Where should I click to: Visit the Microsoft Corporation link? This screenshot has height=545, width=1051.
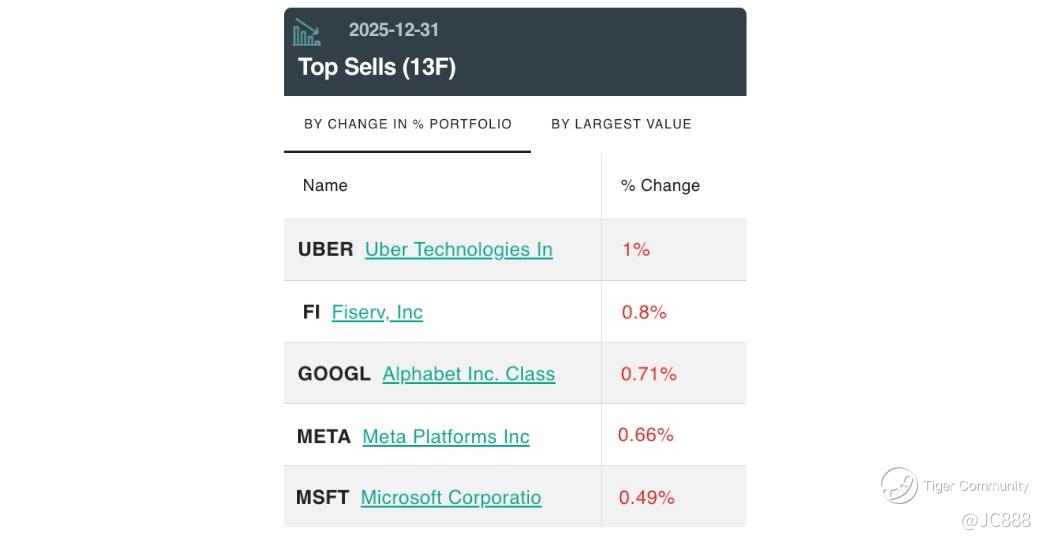pyautogui.click(x=450, y=497)
